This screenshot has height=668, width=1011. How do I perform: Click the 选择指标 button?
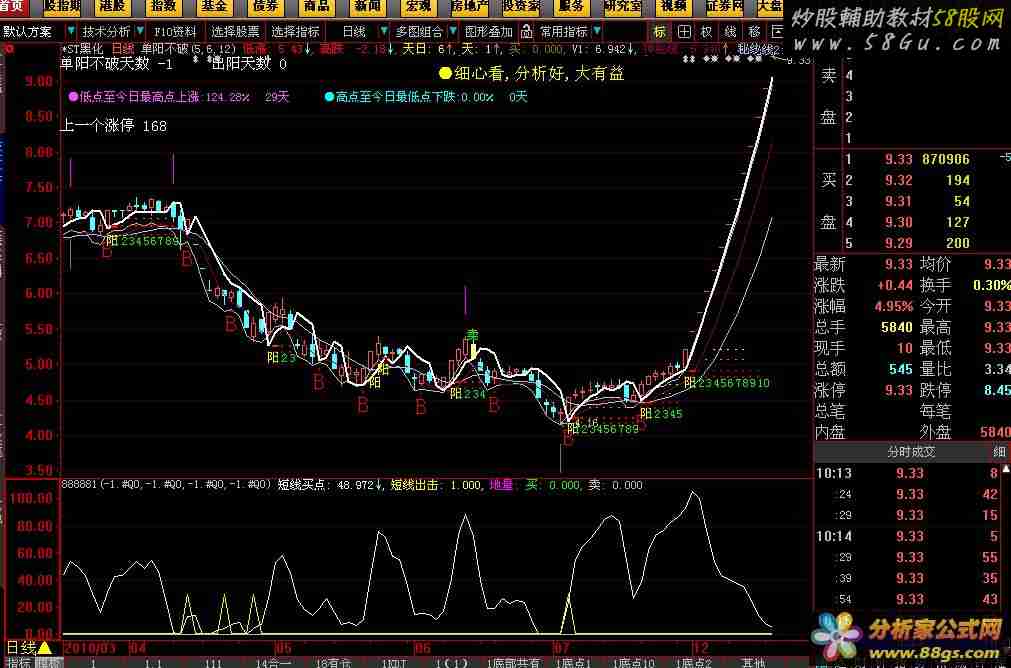(295, 32)
